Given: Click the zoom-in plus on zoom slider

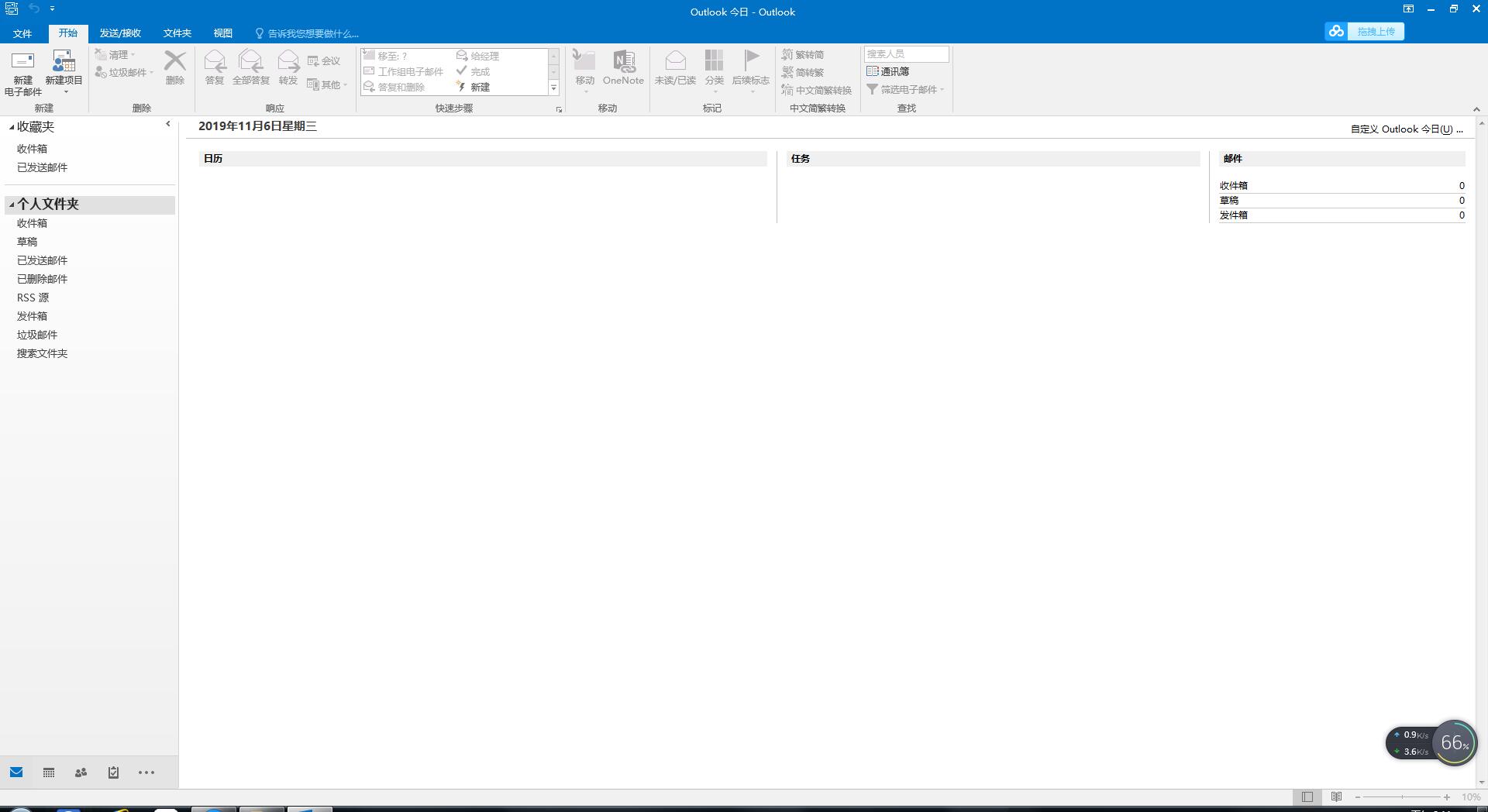Looking at the screenshot, I should 1446,797.
